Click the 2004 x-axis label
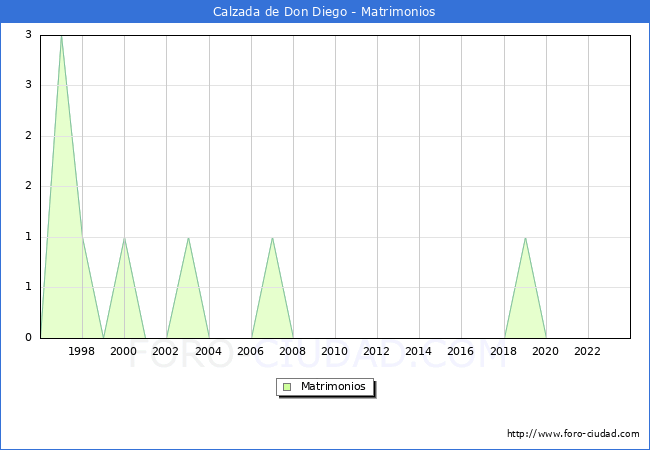The width and height of the screenshot is (650, 450). (x=208, y=351)
